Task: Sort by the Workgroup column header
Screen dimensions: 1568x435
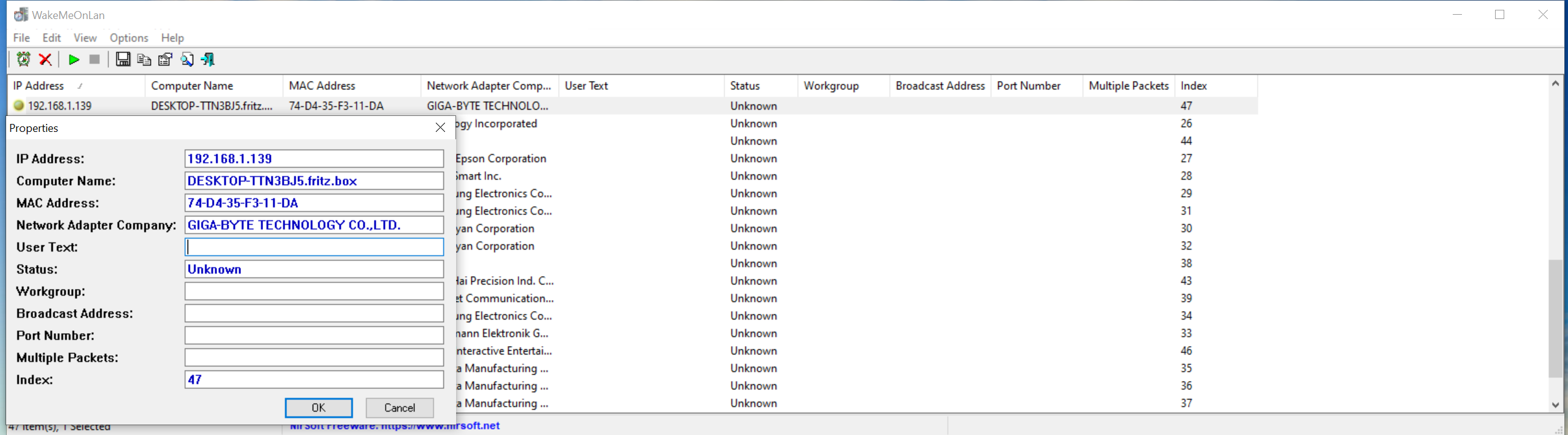Action: click(843, 86)
